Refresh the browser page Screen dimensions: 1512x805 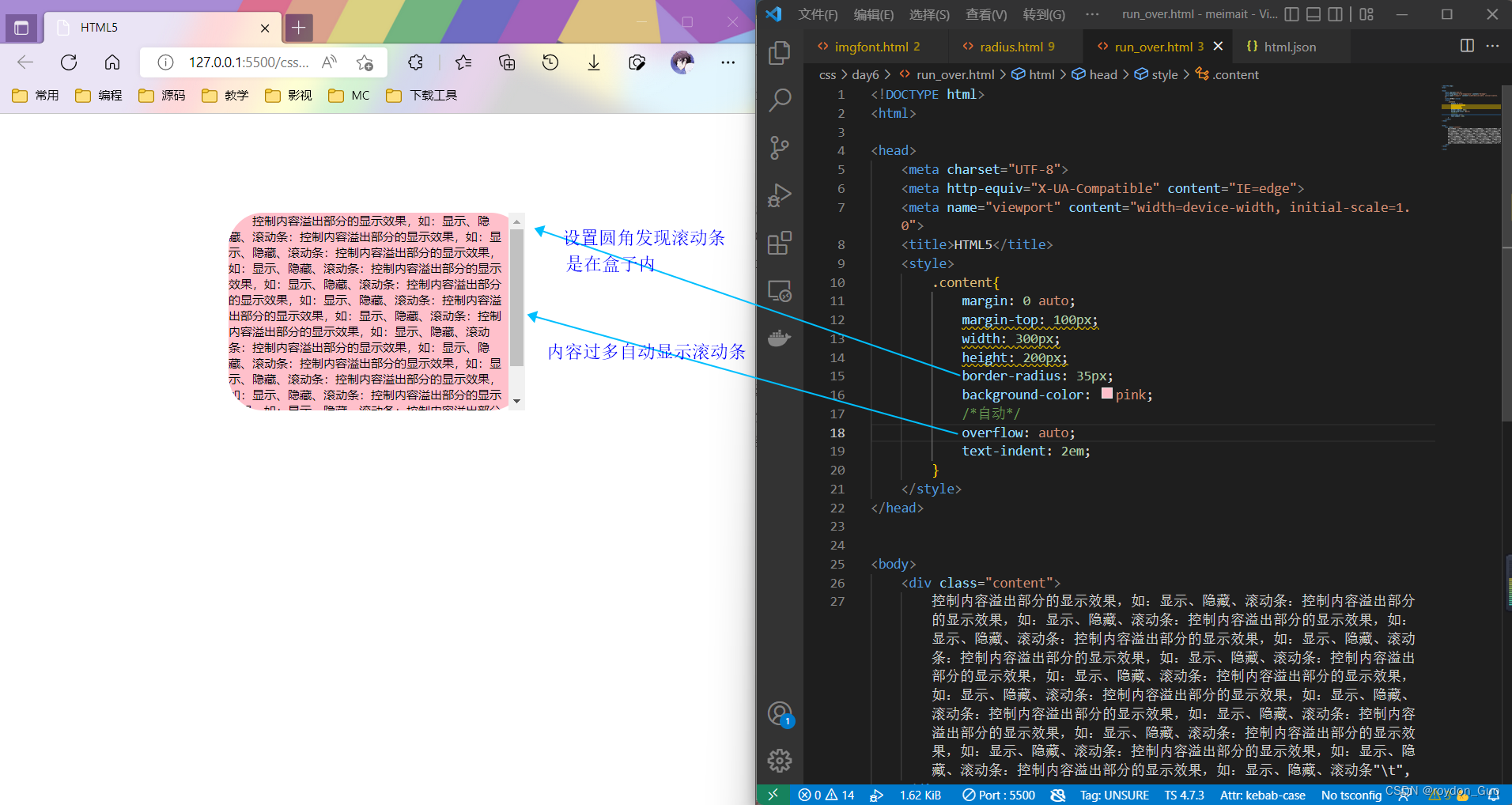point(69,62)
